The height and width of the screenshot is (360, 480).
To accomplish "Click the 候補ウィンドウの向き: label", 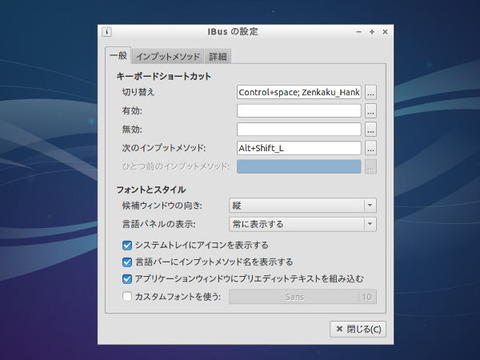I will click(x=162, y=206).
